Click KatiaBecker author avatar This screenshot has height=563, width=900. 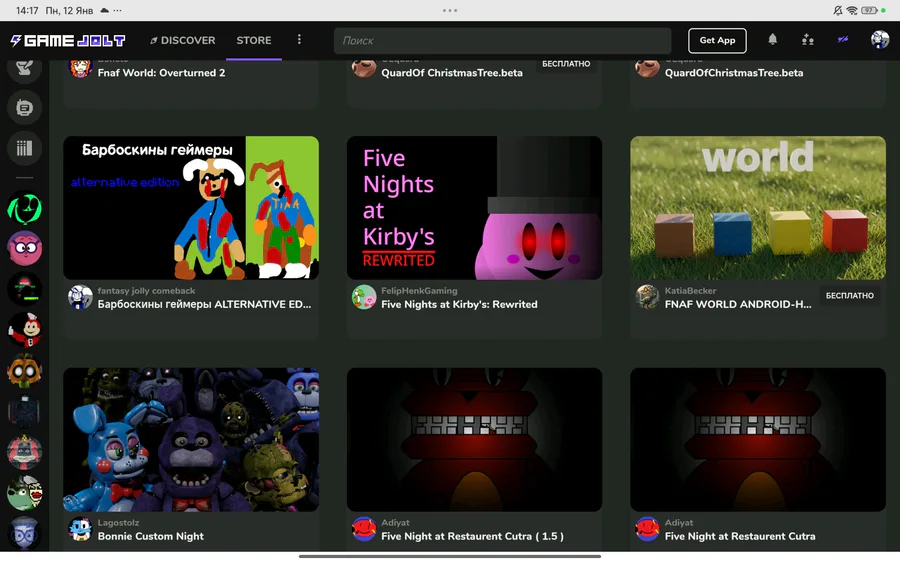pos(647,297)
